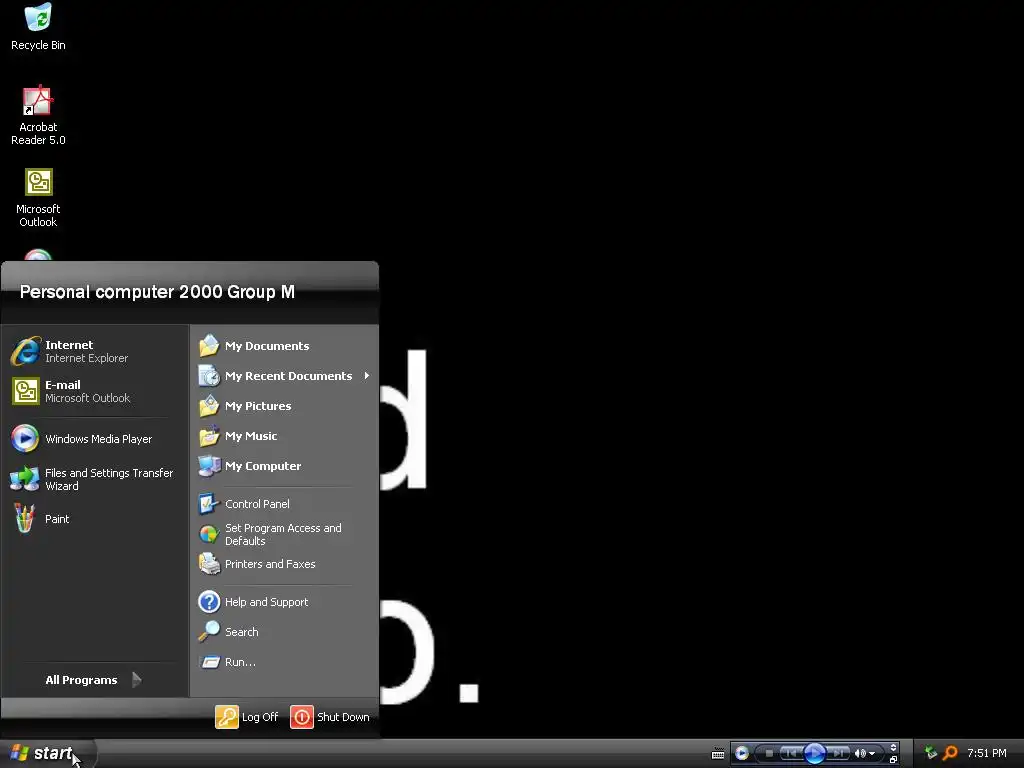Screen dimensions: 1024x768
Task: Open My Pictures folder
Action: pos(285,406)
